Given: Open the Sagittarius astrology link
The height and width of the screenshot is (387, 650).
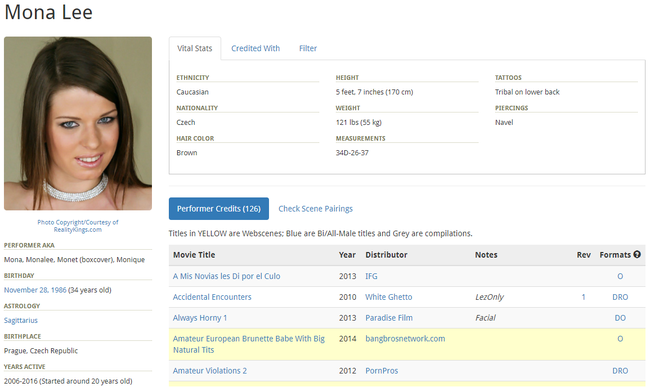Looking at the screenshot, I should 21,320.
